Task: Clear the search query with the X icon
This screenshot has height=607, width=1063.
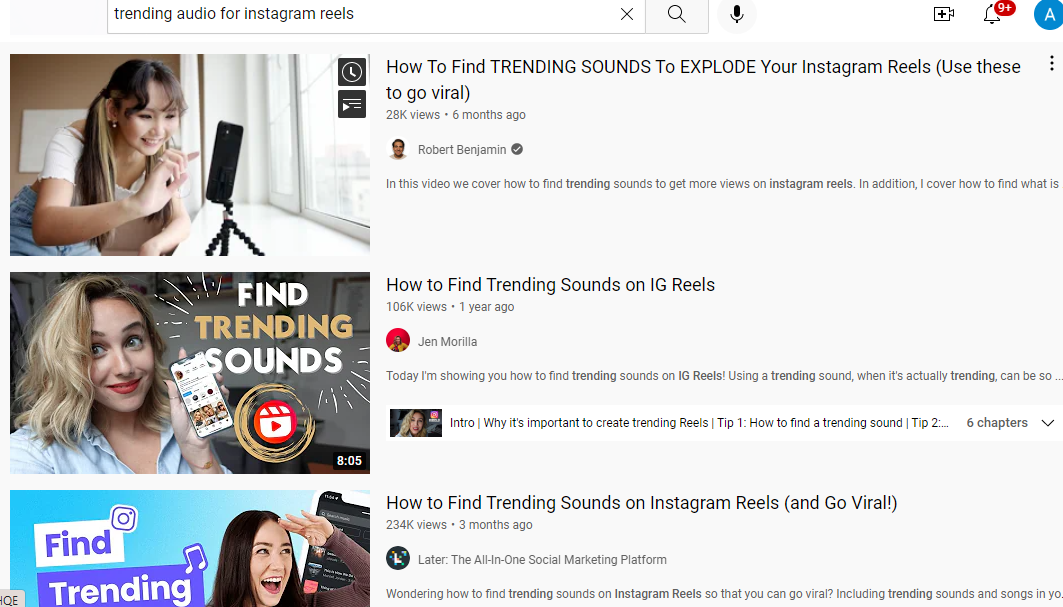Action: [627, 15]
